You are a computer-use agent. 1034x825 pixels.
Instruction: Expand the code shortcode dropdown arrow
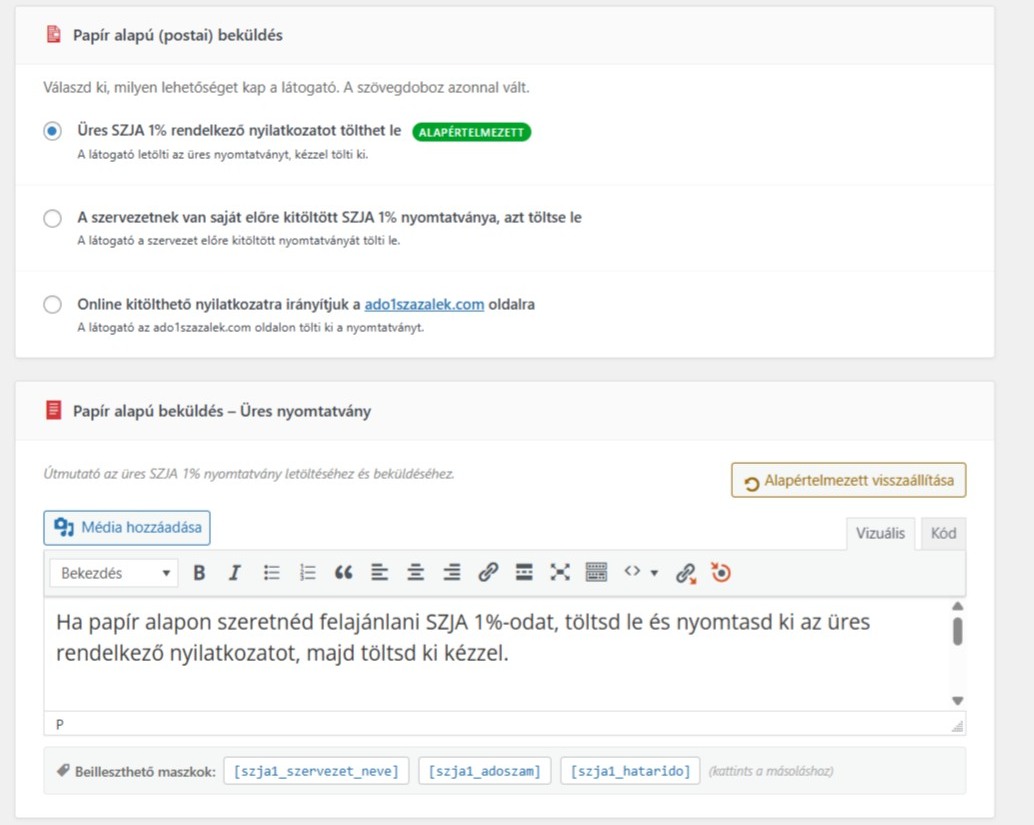(x=654, y=573)
